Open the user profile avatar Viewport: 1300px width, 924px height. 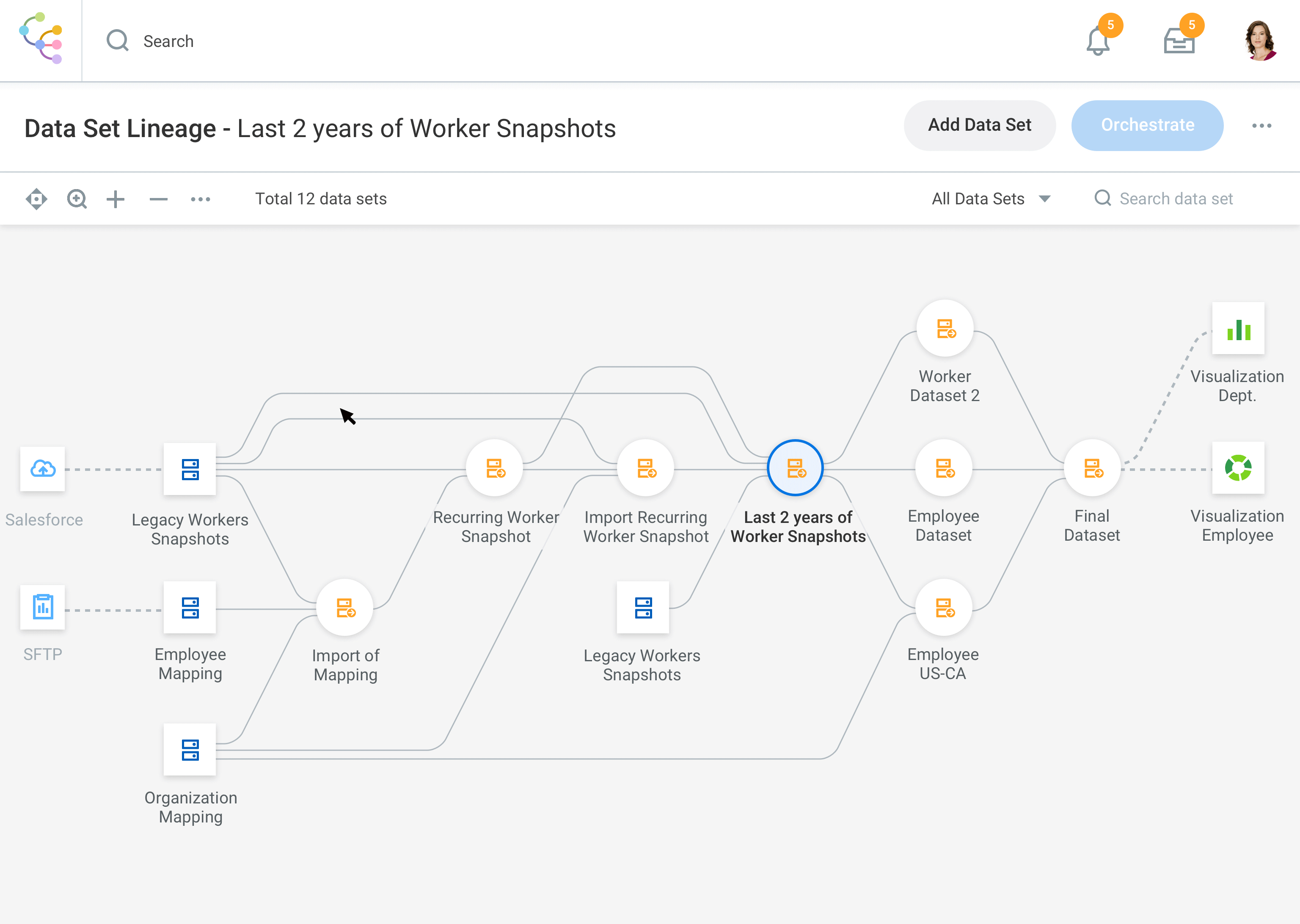pyautogui.click(x=1260, y=41)
